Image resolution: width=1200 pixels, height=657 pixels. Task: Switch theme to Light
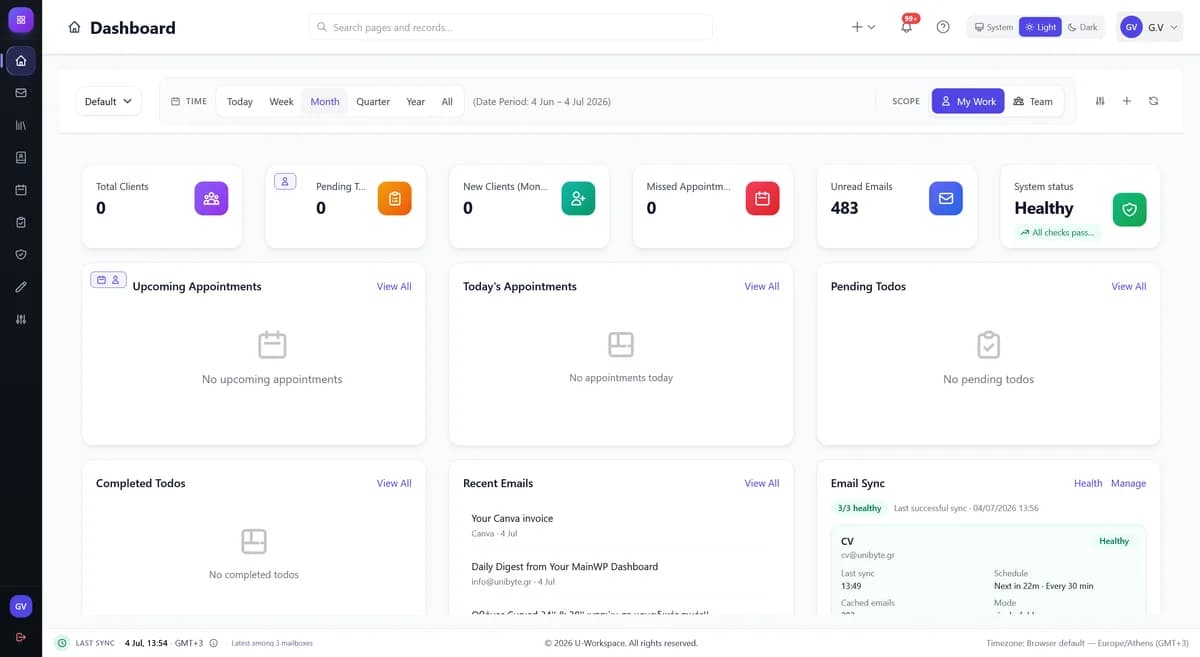click(x=1040, y=27)
